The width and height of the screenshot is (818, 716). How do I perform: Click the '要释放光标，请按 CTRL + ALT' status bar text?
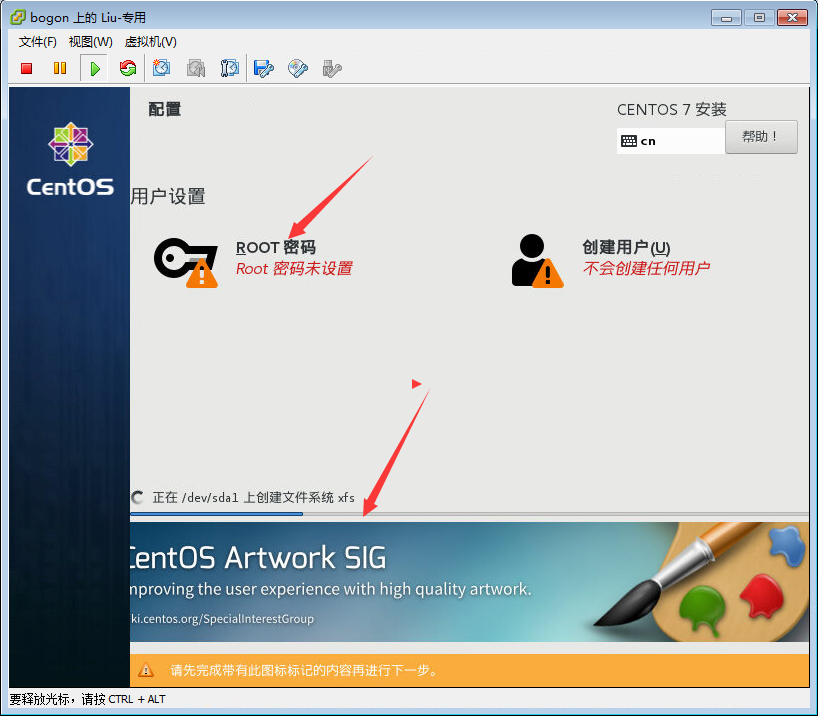click(x=88, y=699)
